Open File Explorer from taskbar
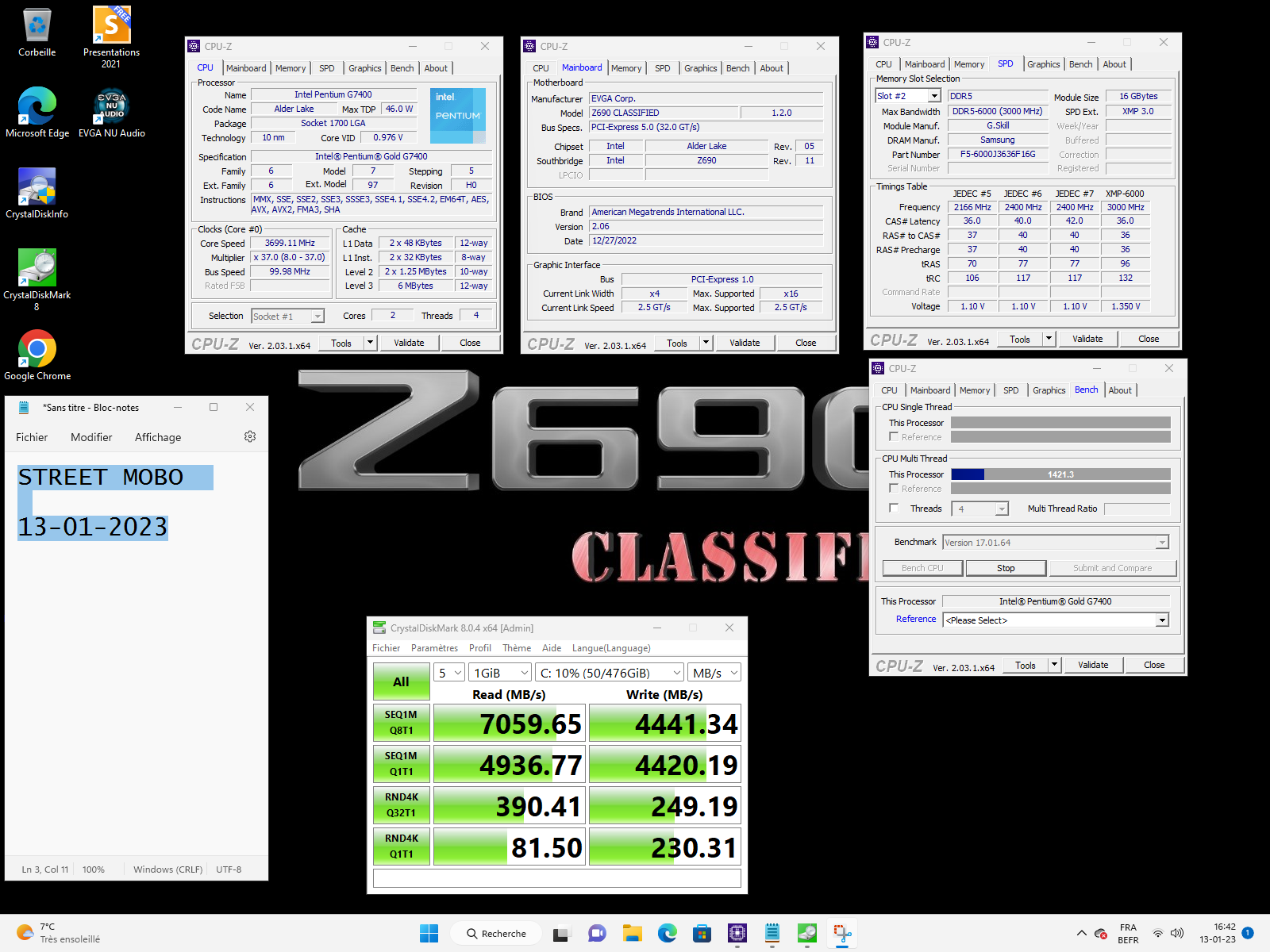The width and height of the screenshot is (1270, 952). pyautogui.click(x=633, y=934)
